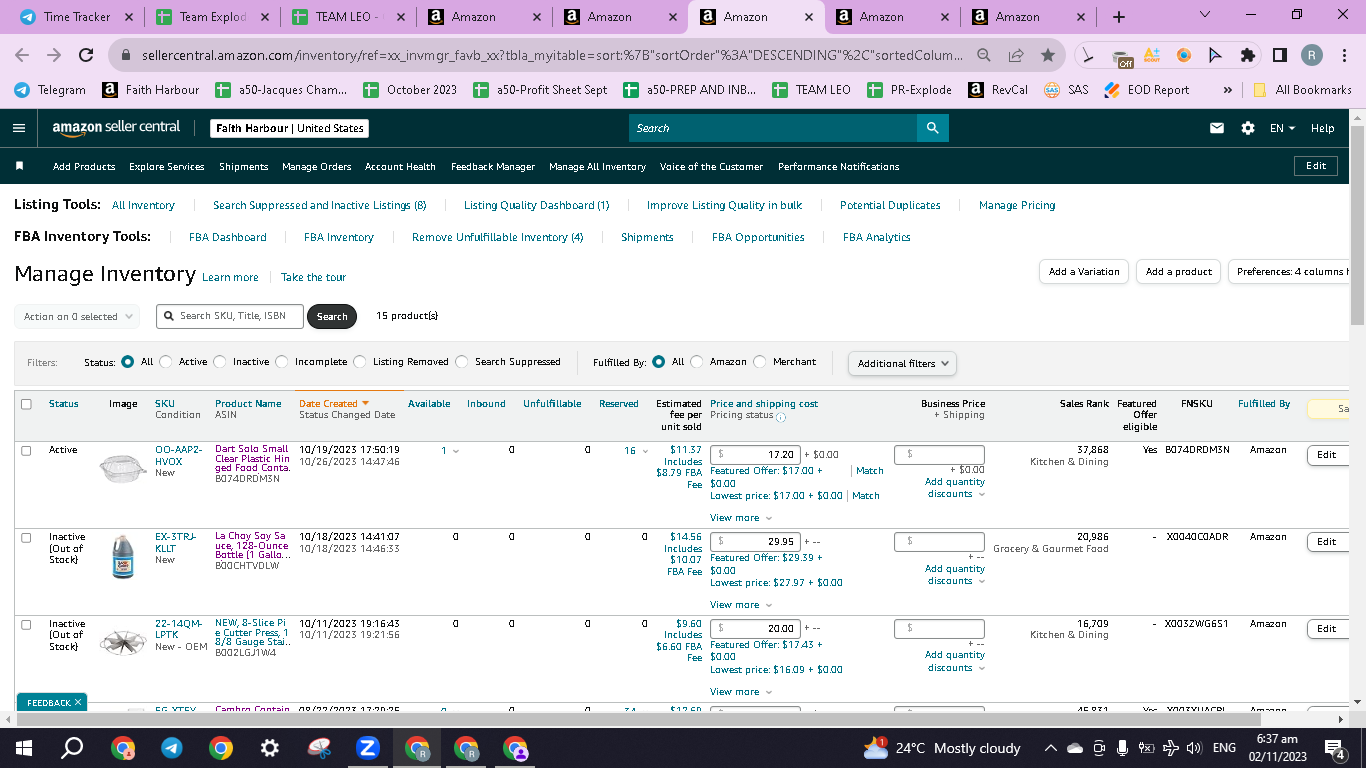
Task: Open the messages envelope icon
Action: 1217,128
